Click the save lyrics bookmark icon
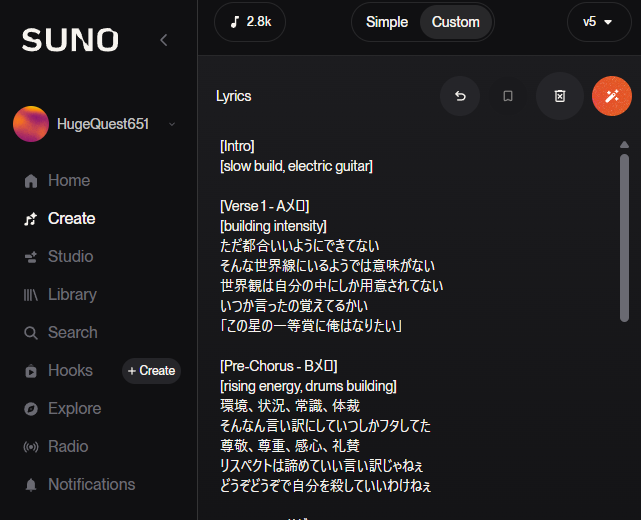This screenshot has height=520, width=641. coord(508,96)
